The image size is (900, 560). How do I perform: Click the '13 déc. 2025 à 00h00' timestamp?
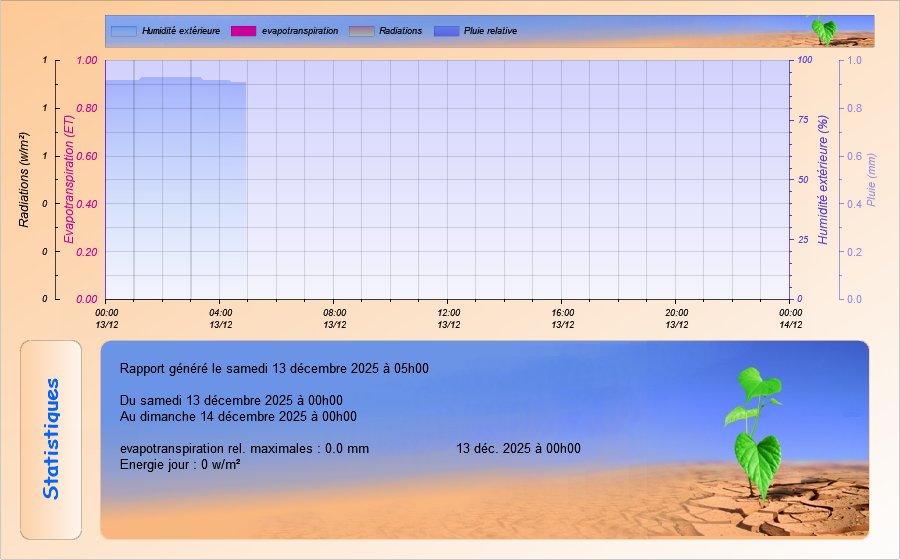point(518,449)
